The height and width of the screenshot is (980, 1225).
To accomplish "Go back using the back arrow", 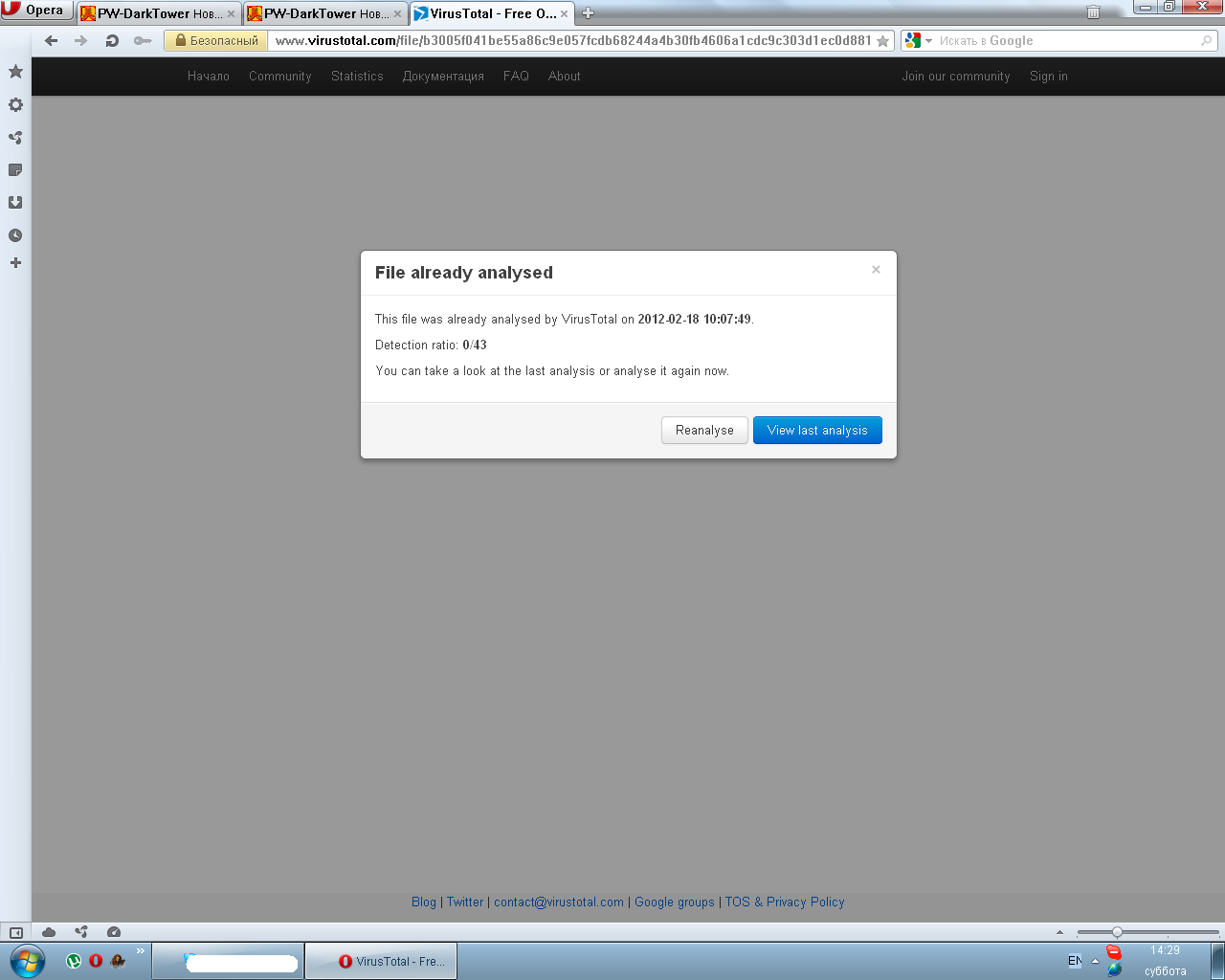I will coord(51,40).
